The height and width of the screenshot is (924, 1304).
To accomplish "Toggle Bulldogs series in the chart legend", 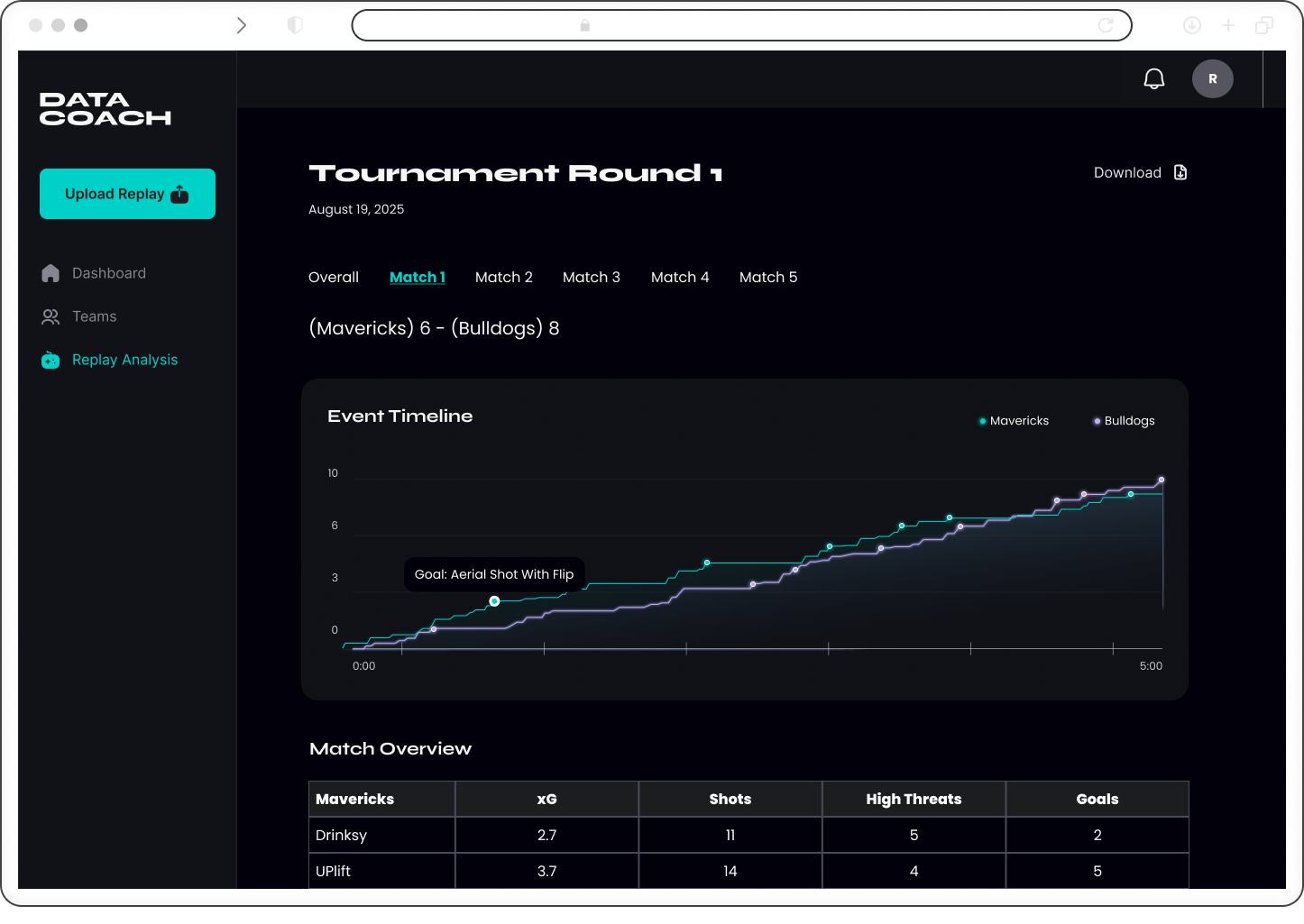I will click(x=1123, y=420).
